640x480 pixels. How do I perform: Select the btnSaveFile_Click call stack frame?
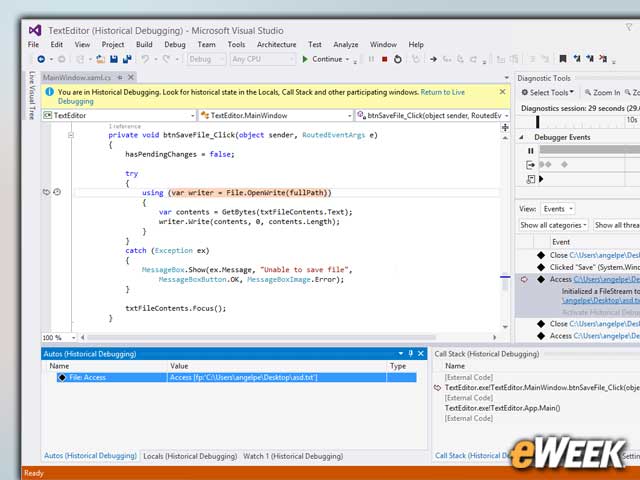[x=542, y=388]
